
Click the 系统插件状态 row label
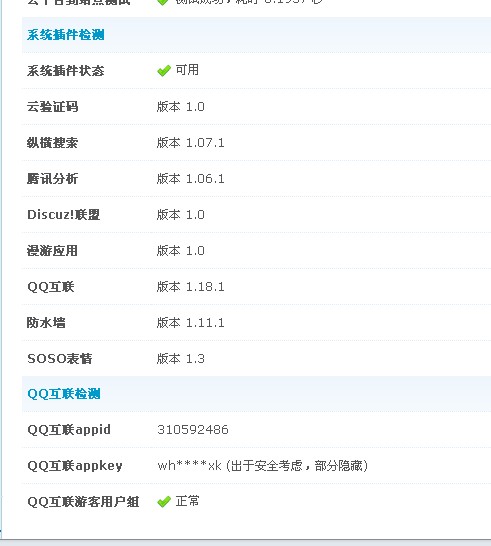coord(65,71)
